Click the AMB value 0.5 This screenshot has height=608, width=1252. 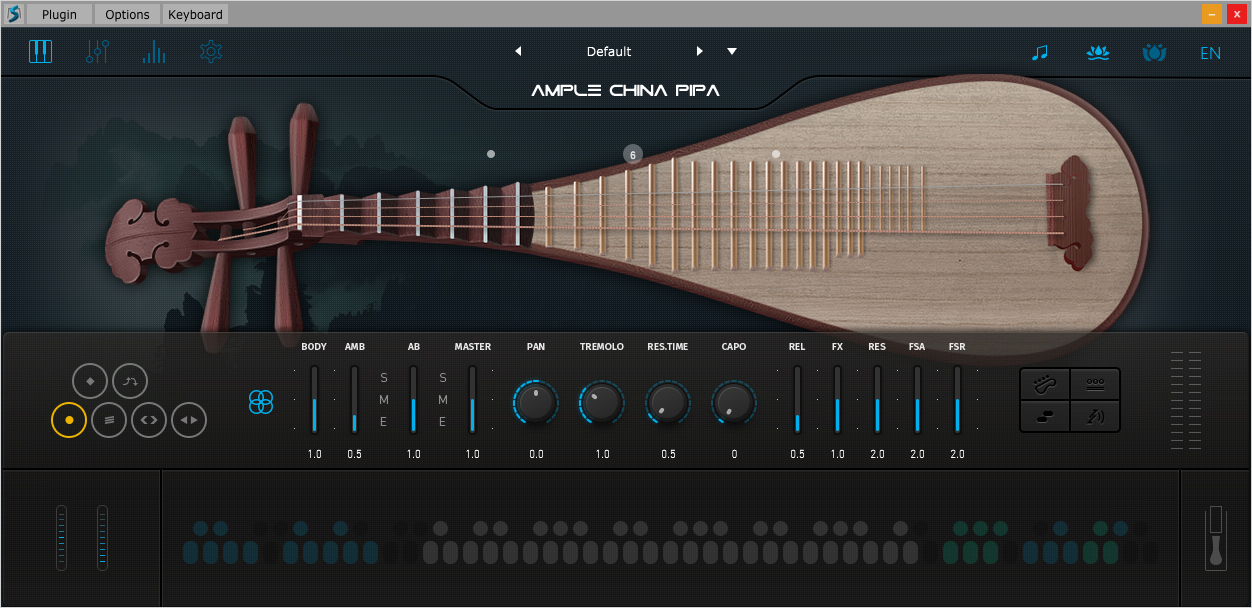pyautogui.click(x=354, y=454)
